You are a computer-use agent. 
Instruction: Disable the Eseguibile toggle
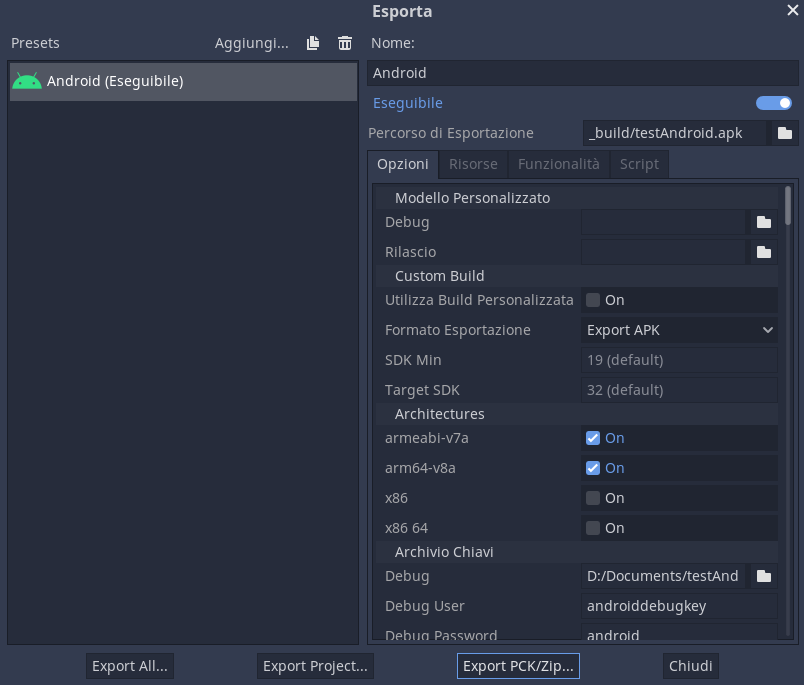[773, 103]
